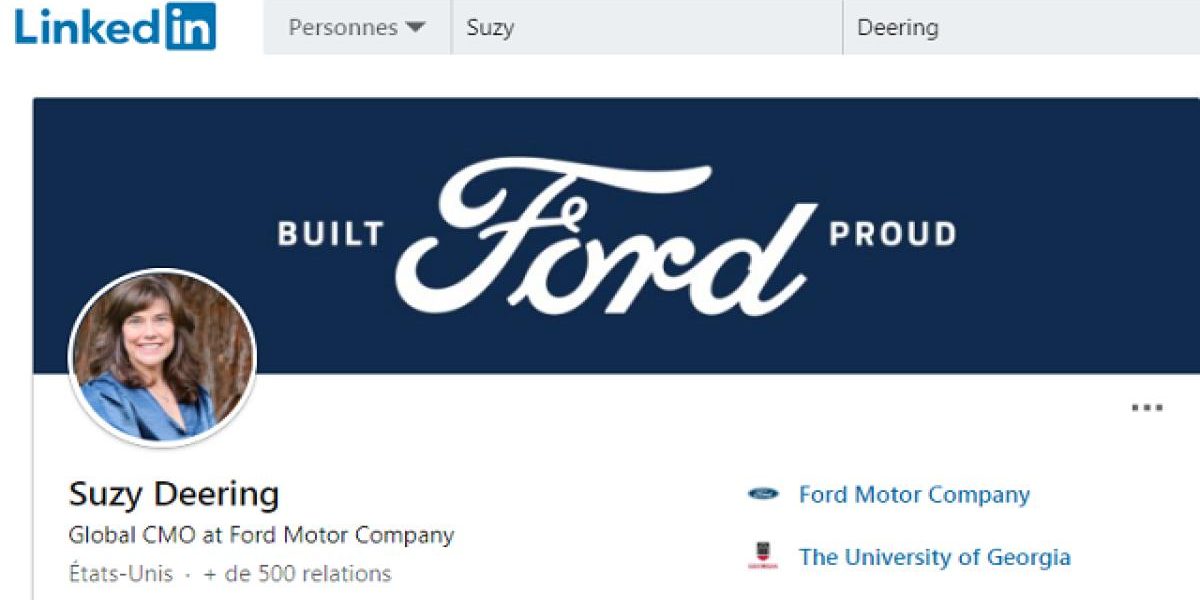The width and height of the screenshot is (1200, 600).
Task: Click the LinkedIn wordmark logo
Action: click(x=115, y=27)
